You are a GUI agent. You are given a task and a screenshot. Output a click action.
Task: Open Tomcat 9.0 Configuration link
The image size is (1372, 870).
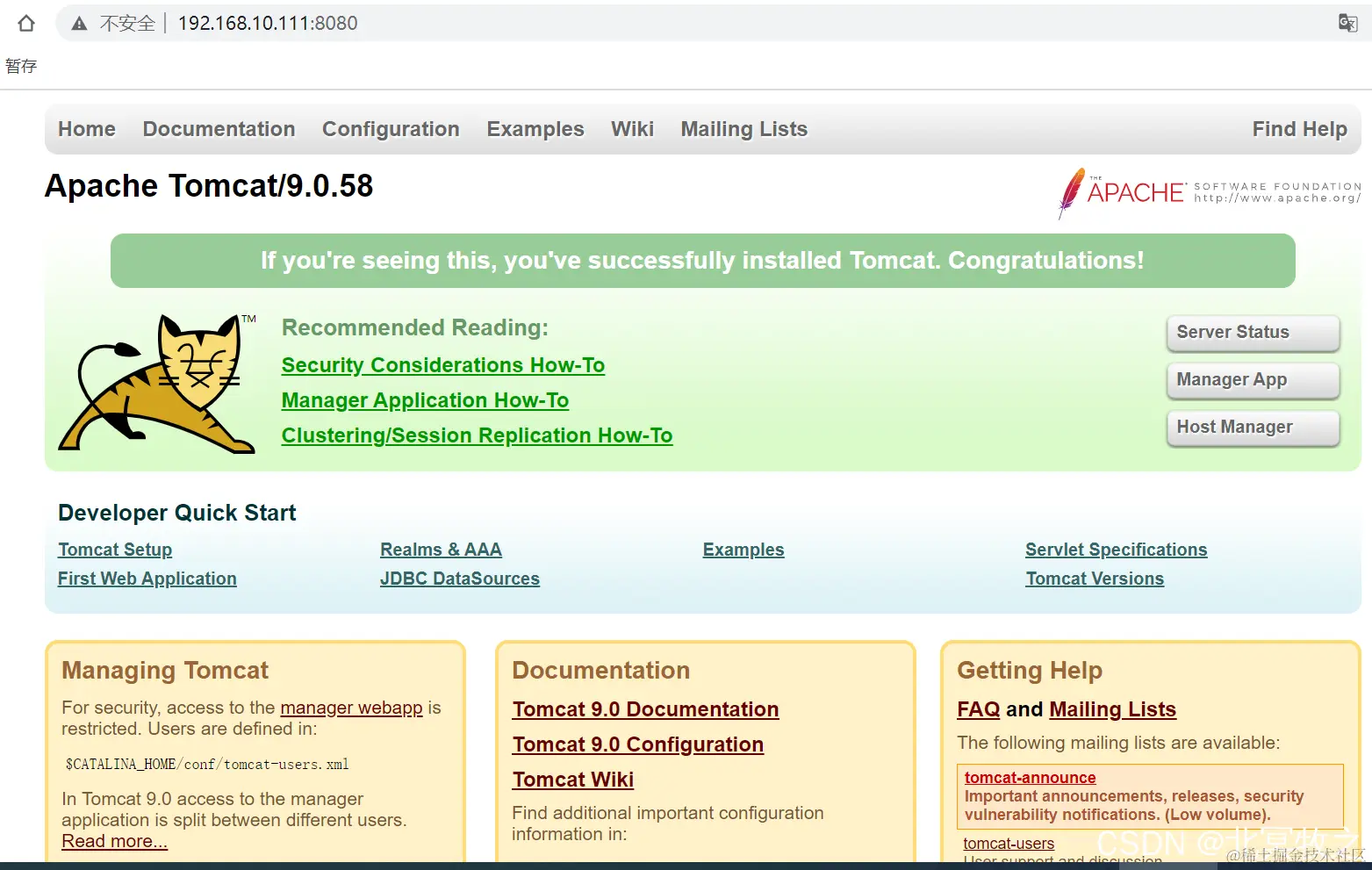[638, 744]
